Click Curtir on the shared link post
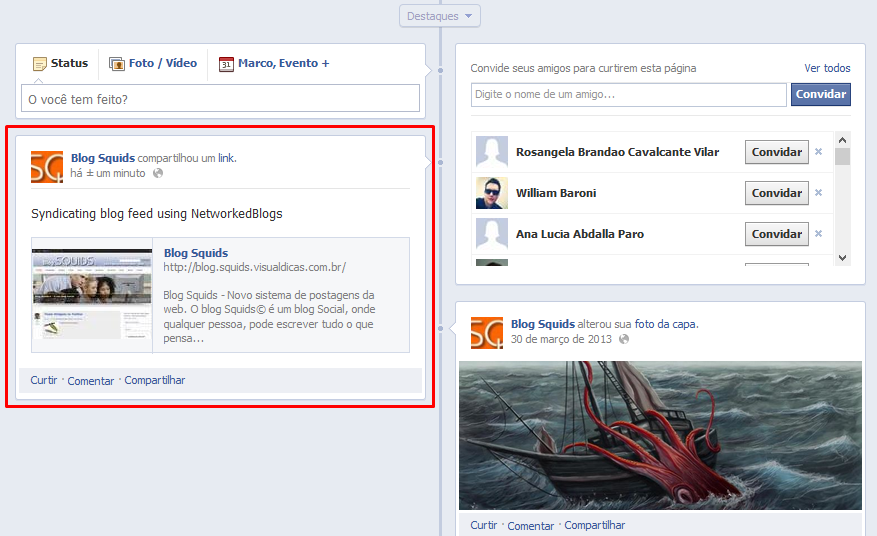Image resolution: width=877 pixels, height=536 pixels. 44,380
